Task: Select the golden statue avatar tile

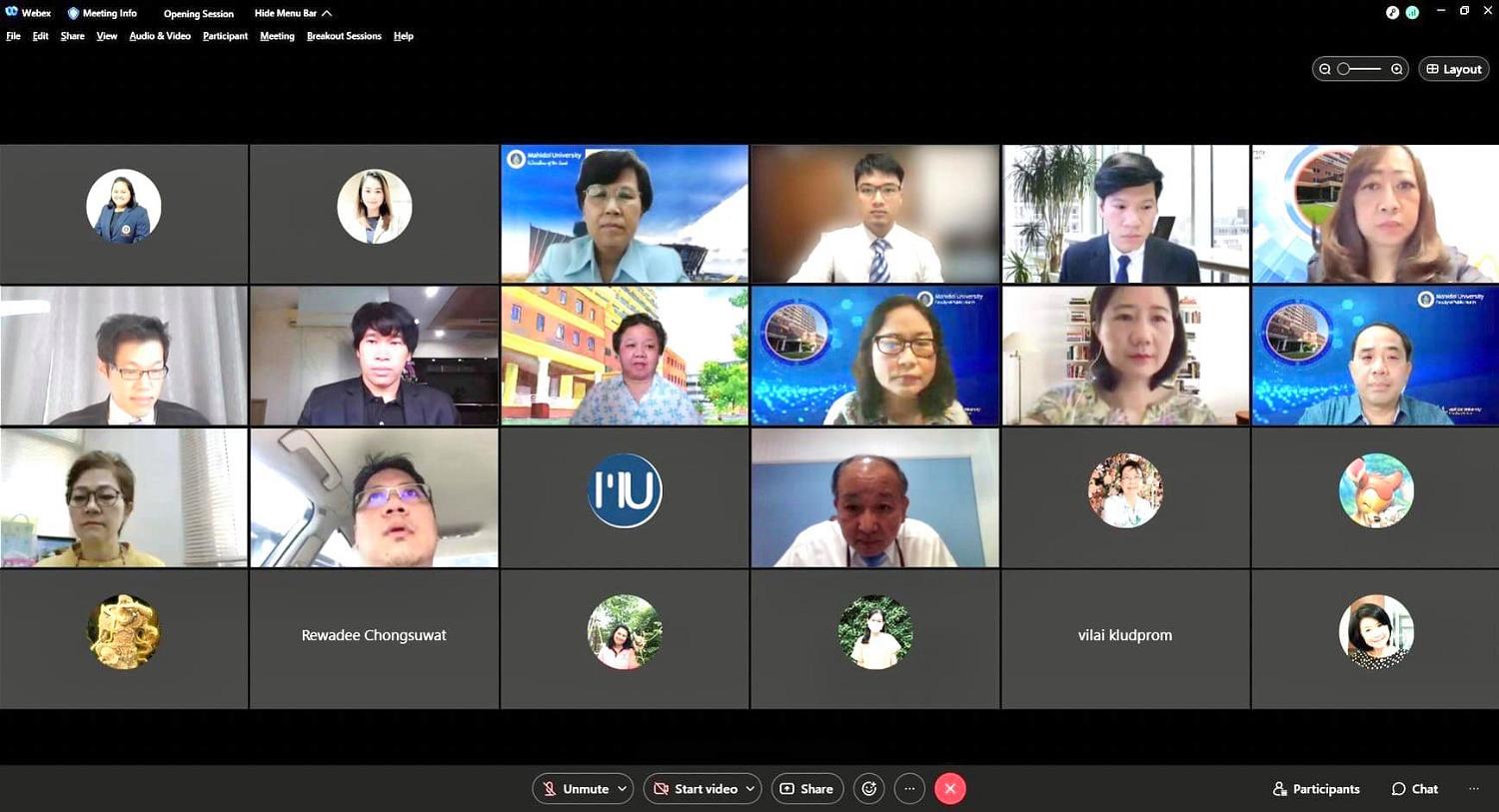Action: pyautogui.click(x=124, y=639)
